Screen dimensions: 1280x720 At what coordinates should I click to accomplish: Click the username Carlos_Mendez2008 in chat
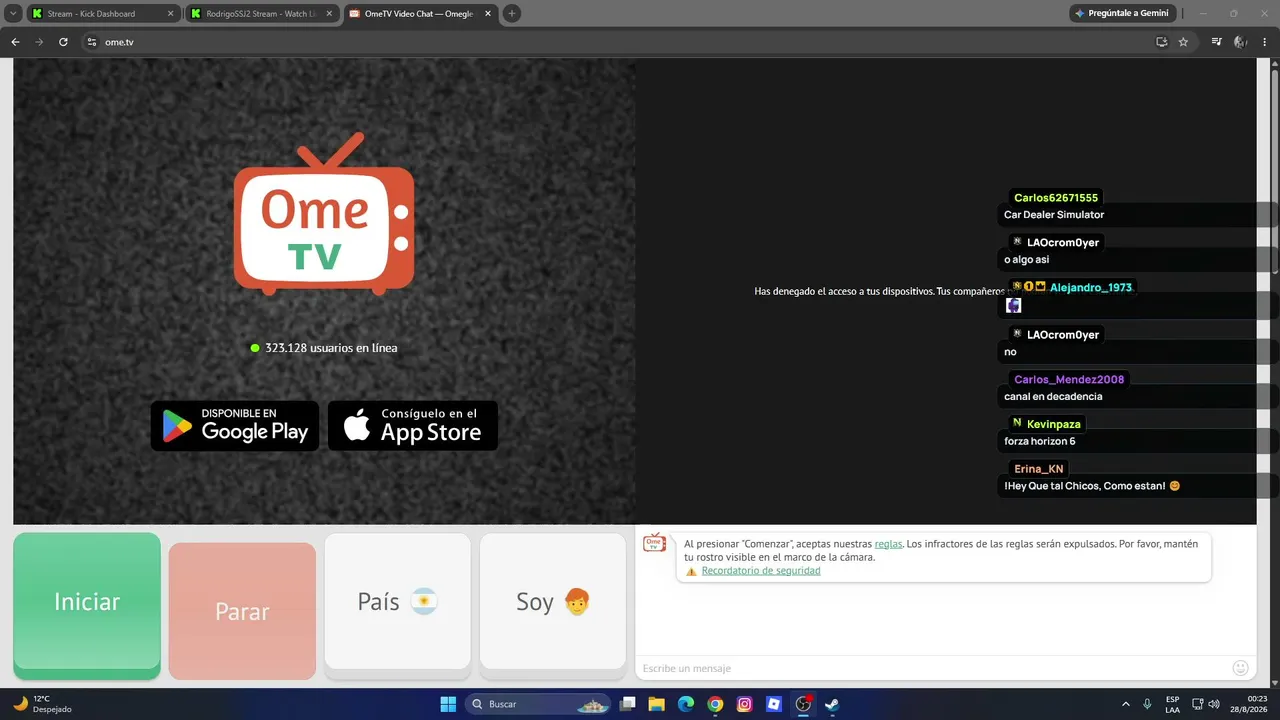click(x=1069, y=379)
